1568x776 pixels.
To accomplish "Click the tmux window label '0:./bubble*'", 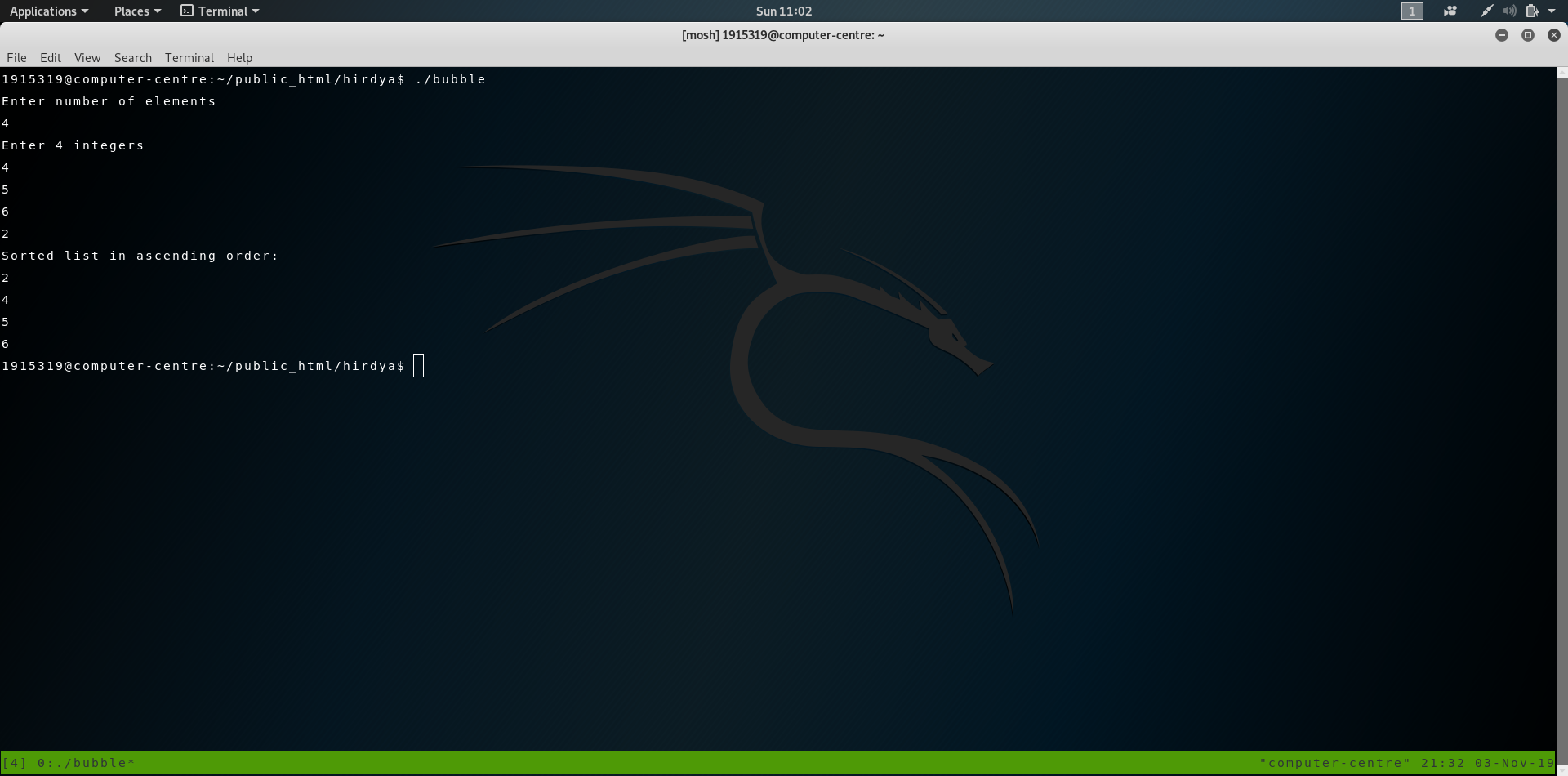I will (x=87, y=763).
